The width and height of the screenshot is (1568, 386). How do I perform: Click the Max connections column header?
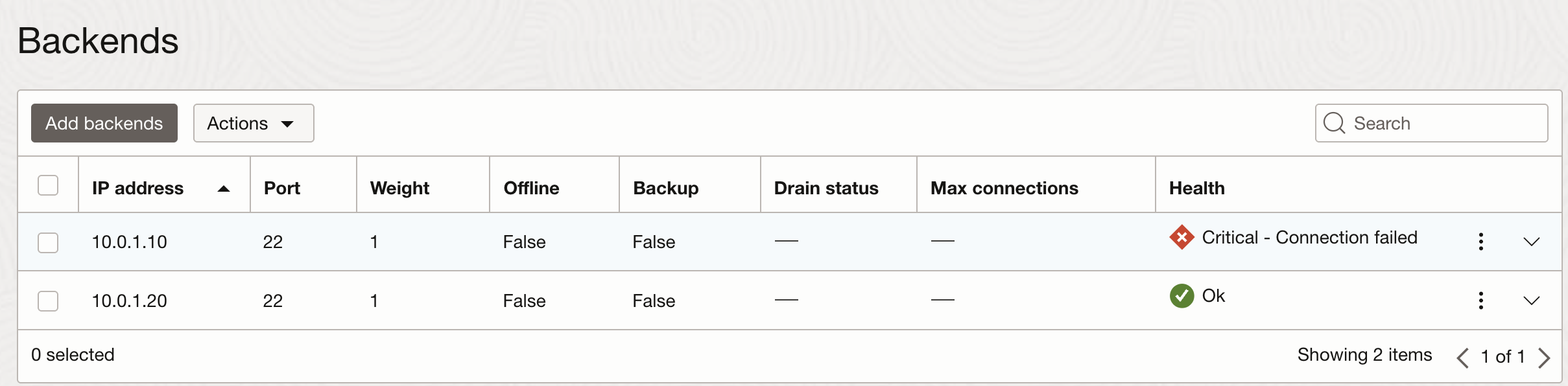coord(1004,188)
